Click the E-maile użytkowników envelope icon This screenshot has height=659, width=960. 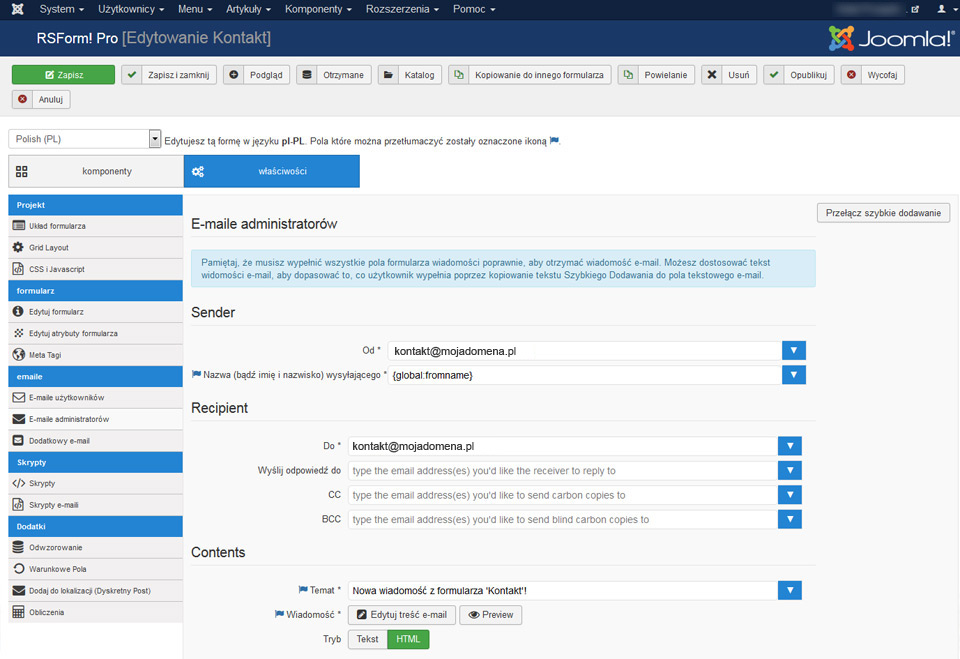click(x=19, y=397)
